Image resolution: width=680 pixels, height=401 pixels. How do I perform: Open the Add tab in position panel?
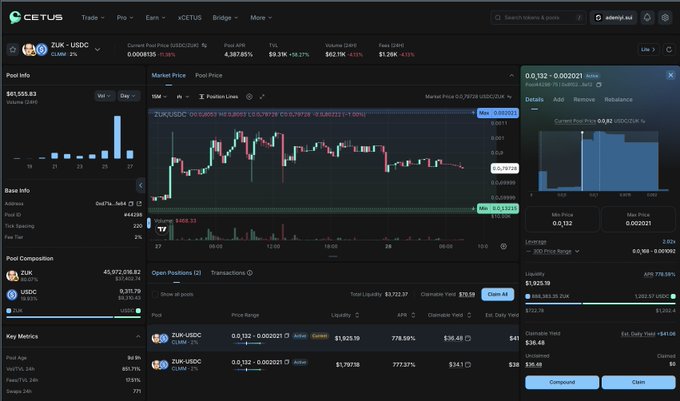(x=558, y=99)
